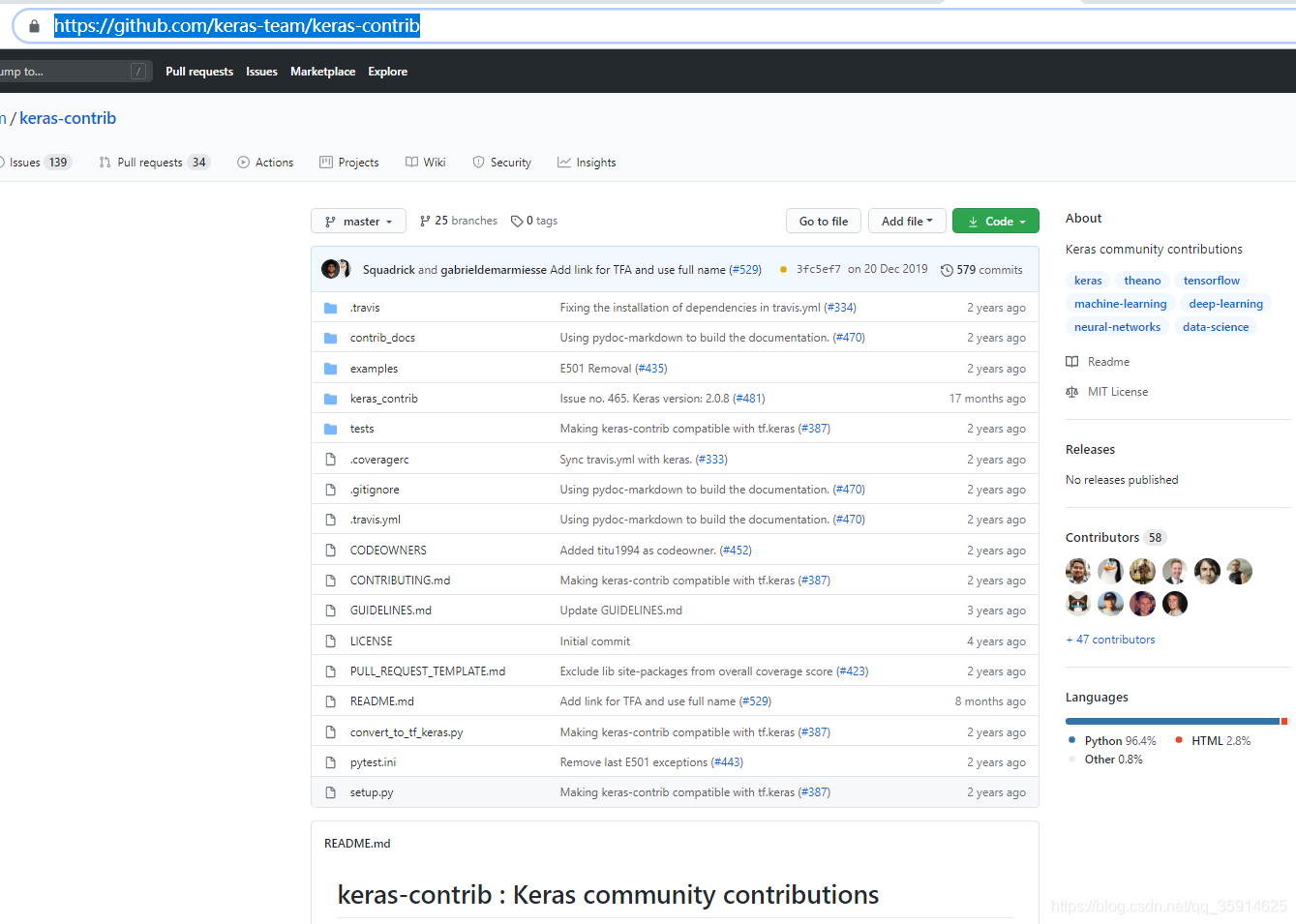1296x924 pixels.
Task: Switch to Pull requests 34 tab
Action: (155, 163)
